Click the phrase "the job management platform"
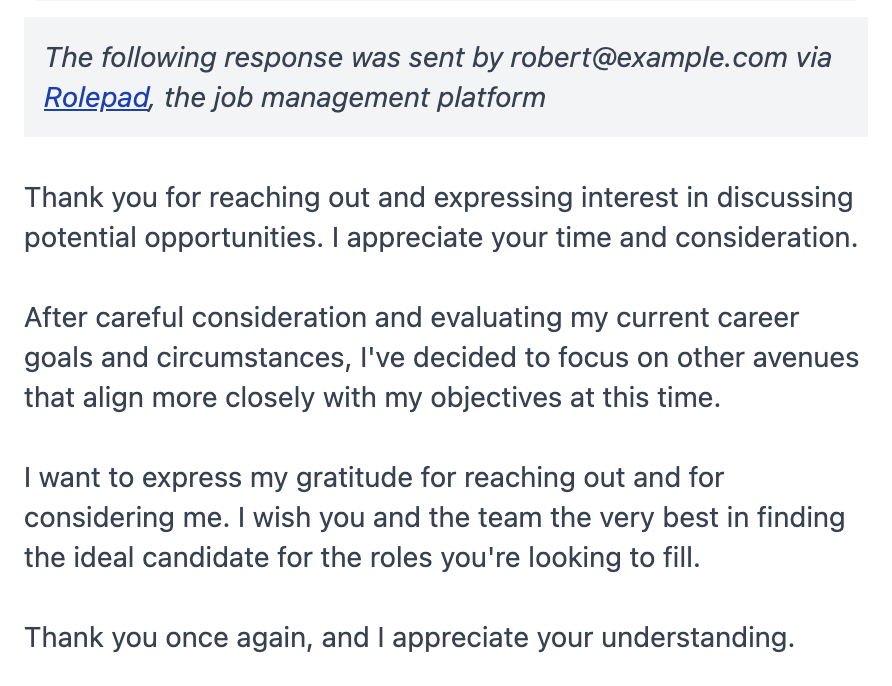The width and height of the screenshot is (892, 686). click(355, 98)
